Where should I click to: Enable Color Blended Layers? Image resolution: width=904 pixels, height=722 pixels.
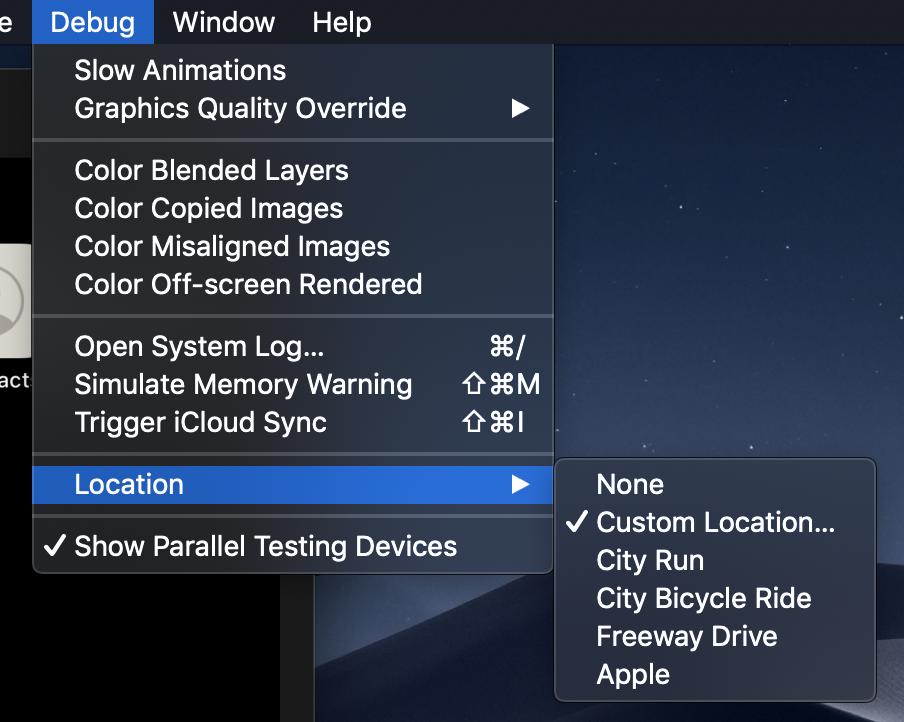tap(293, 170)
